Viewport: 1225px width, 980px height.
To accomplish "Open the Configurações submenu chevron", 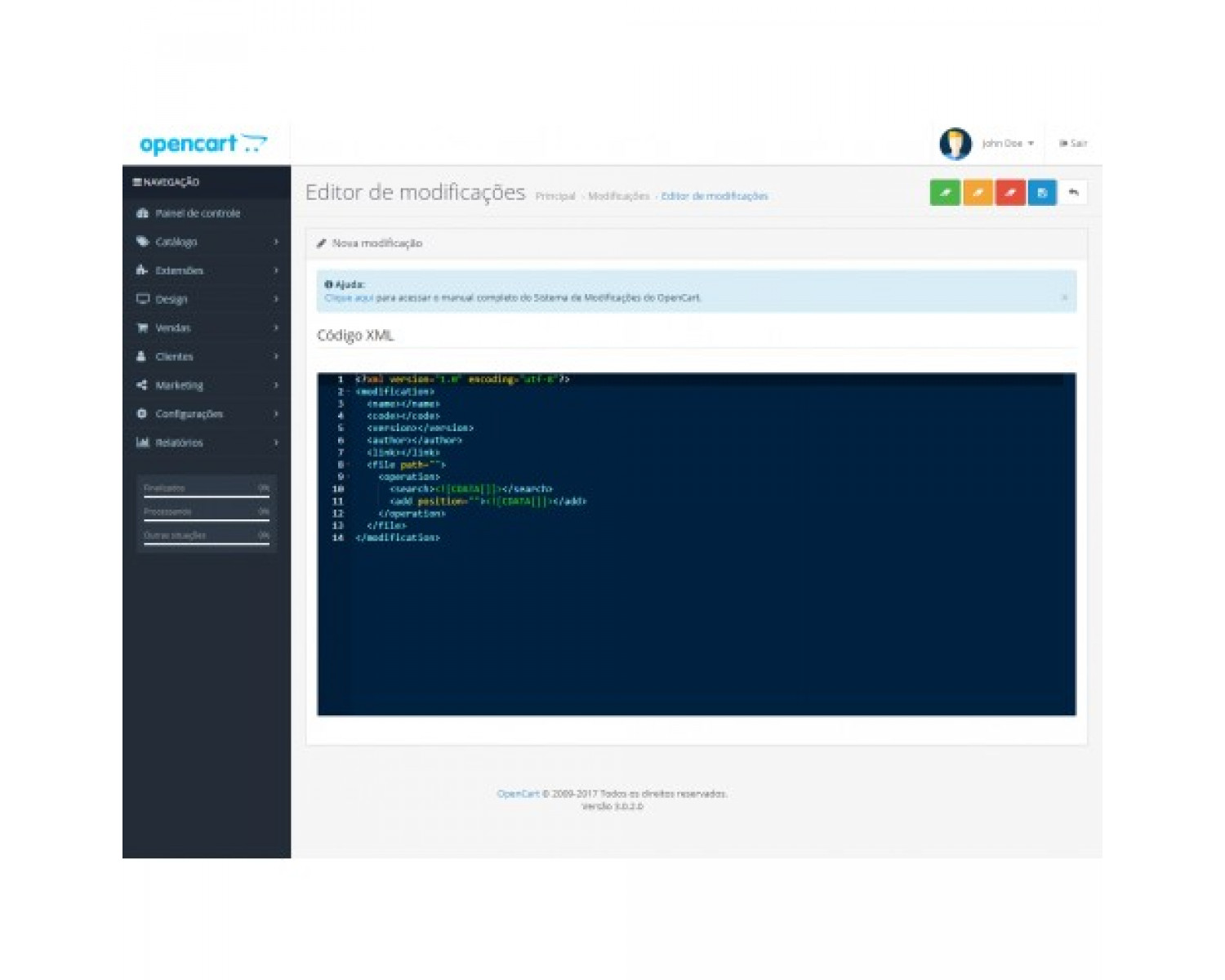I will pos(276,413).
